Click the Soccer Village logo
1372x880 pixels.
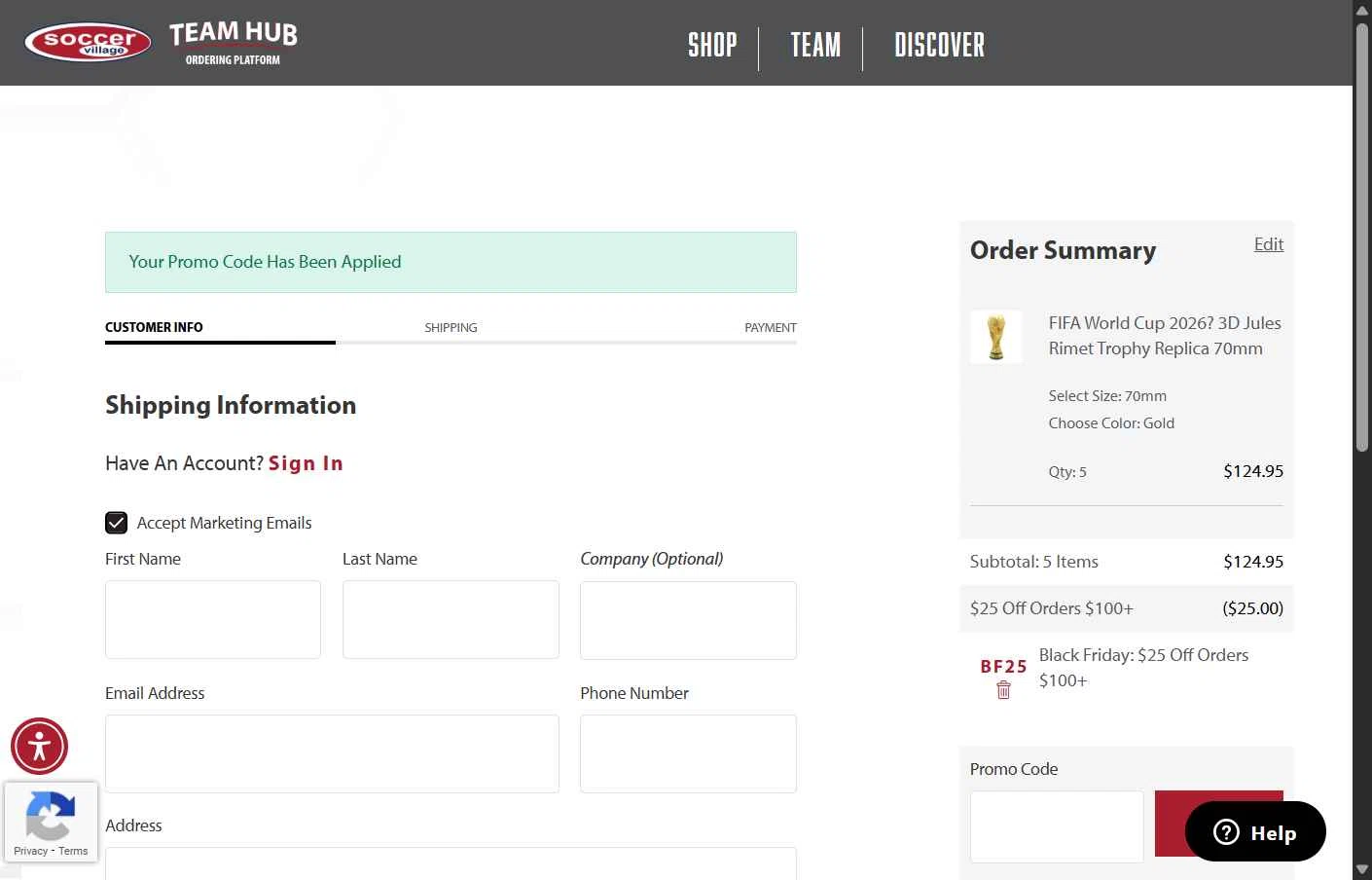coord(88,43)
